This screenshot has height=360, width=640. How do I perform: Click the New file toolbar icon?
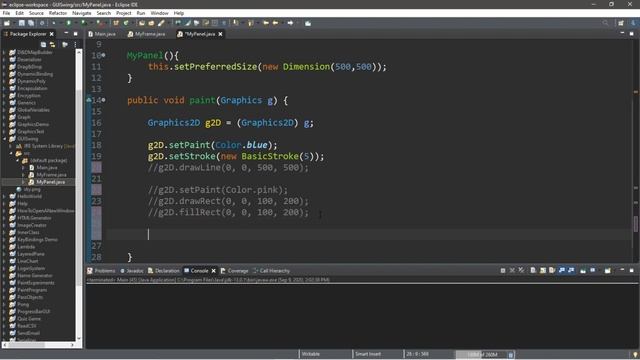point(7,23)
